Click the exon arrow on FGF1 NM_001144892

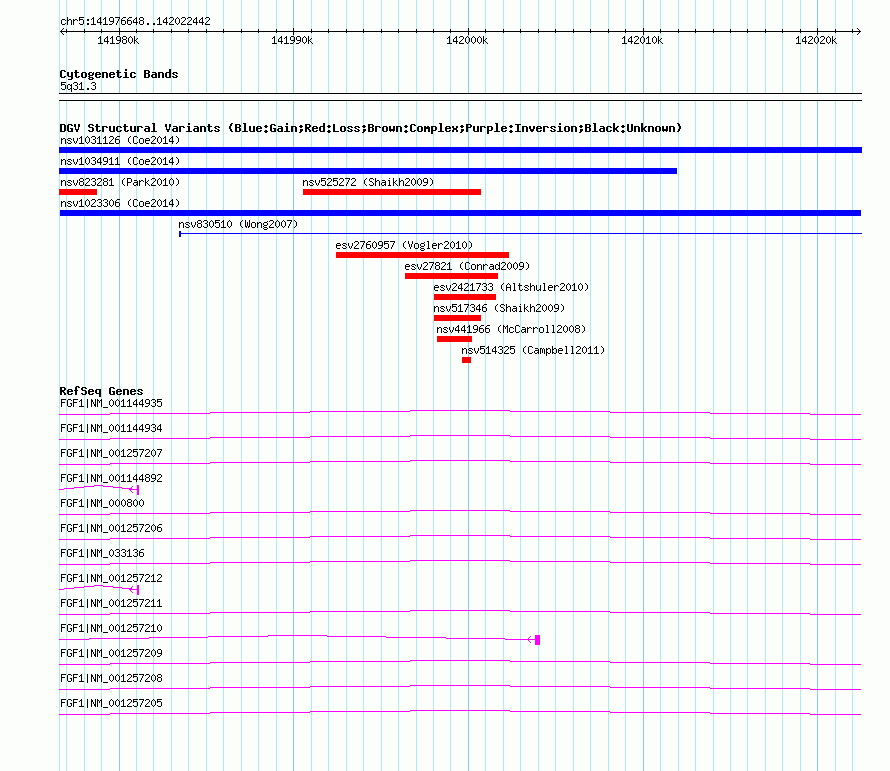[135, 489]
